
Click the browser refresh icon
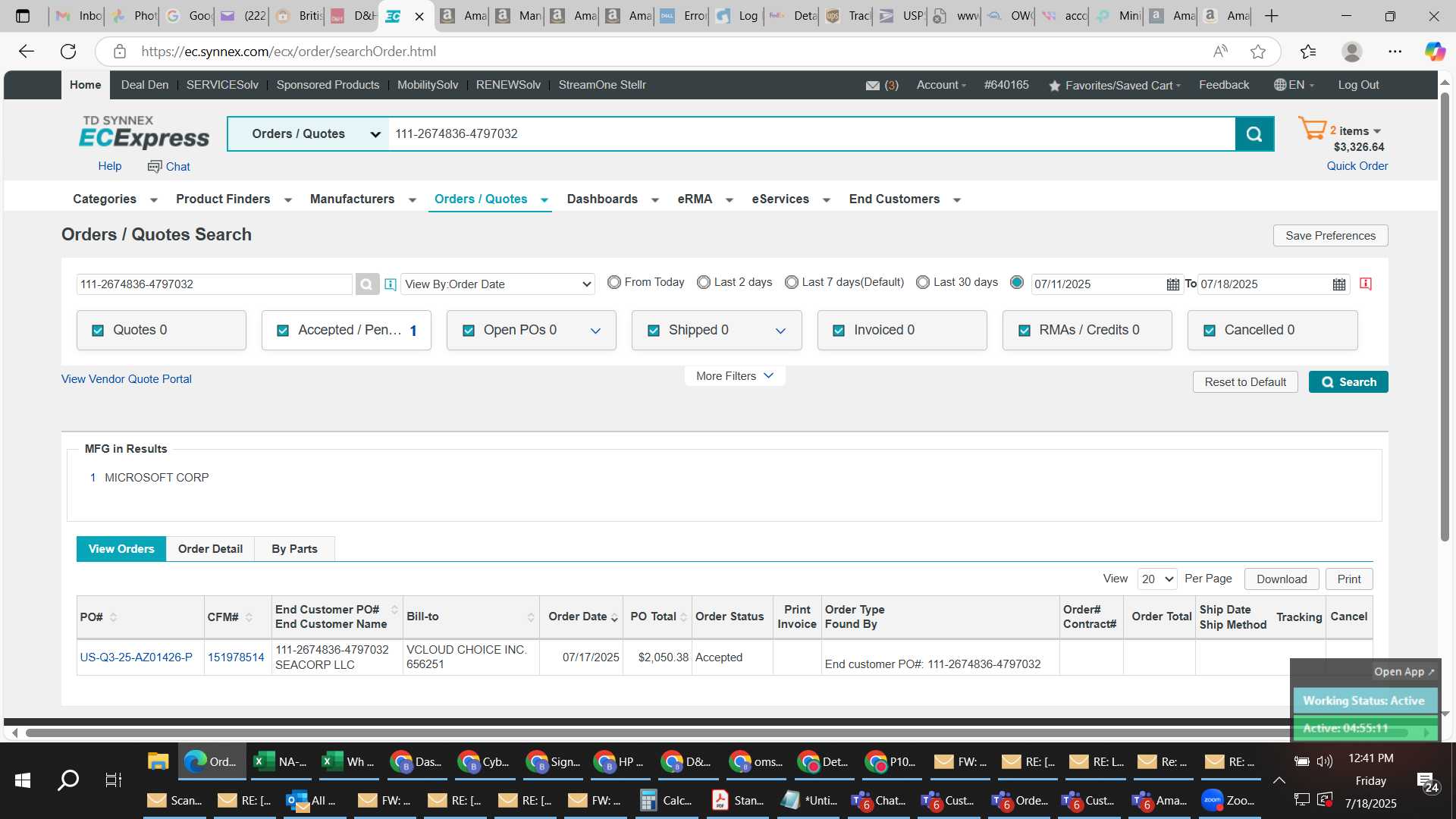68,52
